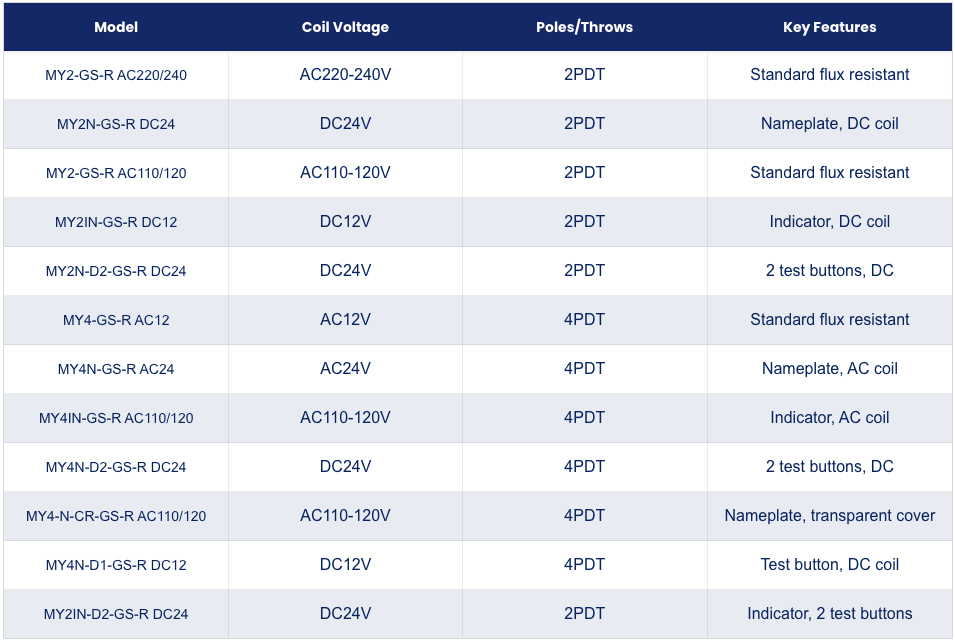Click the Model column header
955x642 pixels.
pos(116,27)
